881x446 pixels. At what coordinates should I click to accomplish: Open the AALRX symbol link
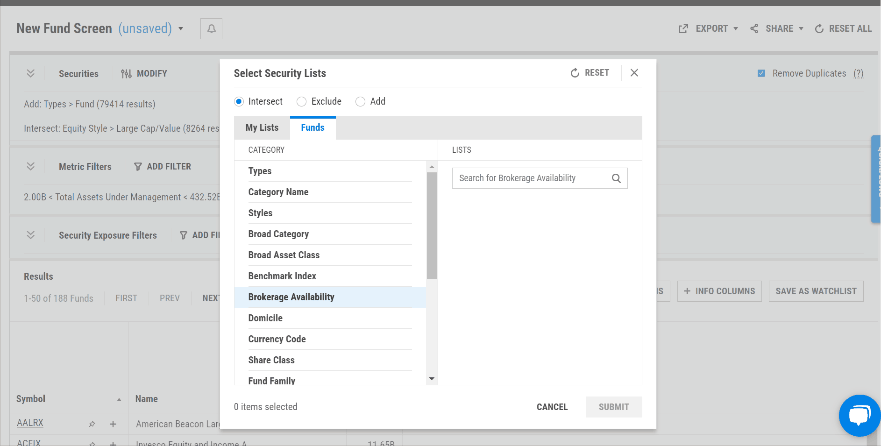pos(29,424)
